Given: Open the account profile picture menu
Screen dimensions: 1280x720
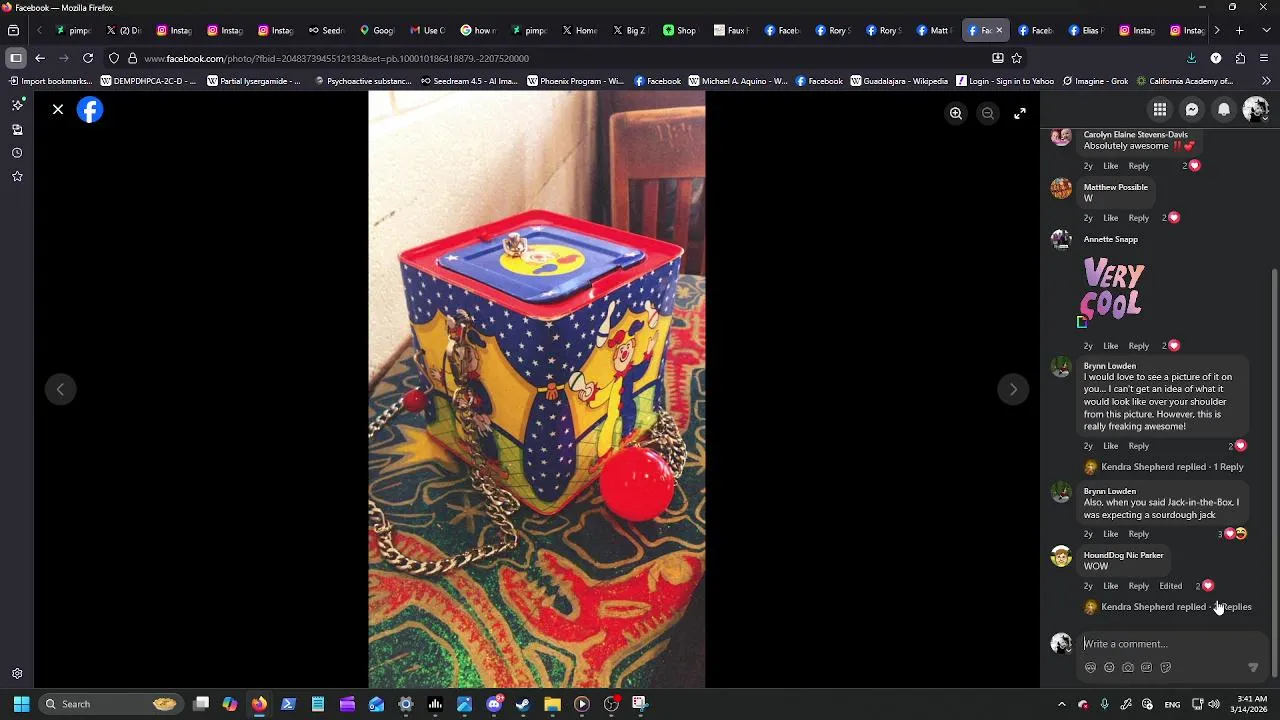Looking at the screenshot, I should click(x=1255, y=110).
